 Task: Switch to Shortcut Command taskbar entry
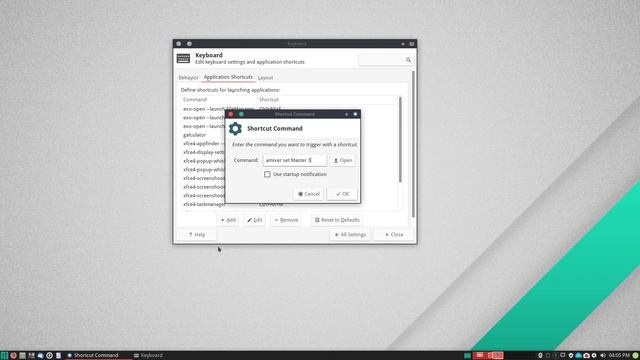tap(98, 356)
